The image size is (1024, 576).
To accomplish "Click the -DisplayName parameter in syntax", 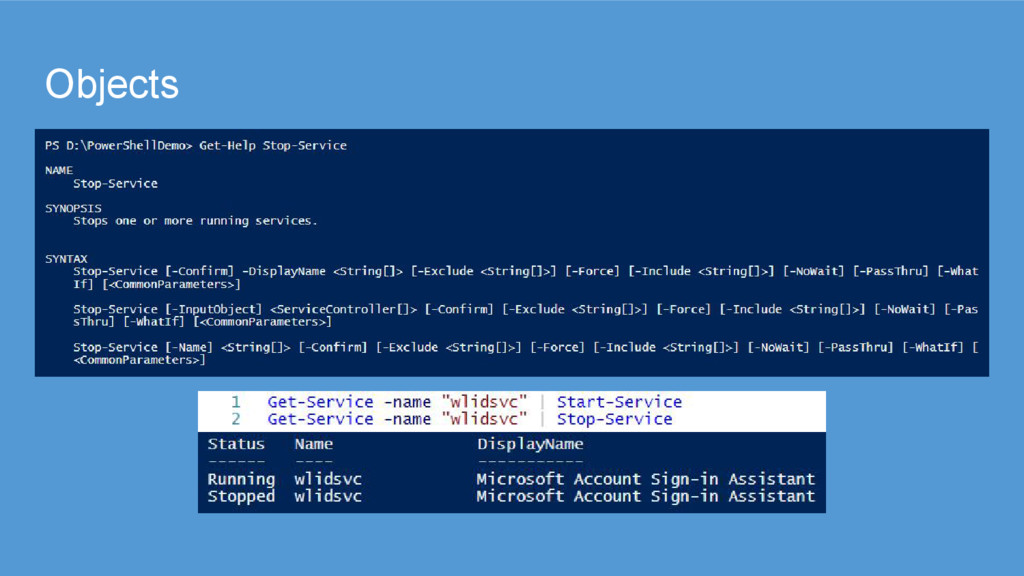I will pyautogui.click(x=285, y=272).
